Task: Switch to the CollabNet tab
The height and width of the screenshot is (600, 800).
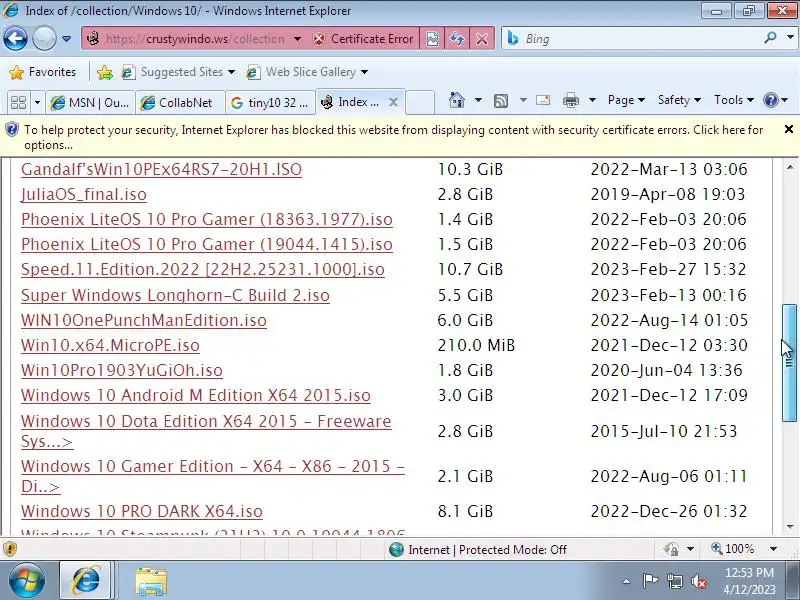Action: click(180, 103)
